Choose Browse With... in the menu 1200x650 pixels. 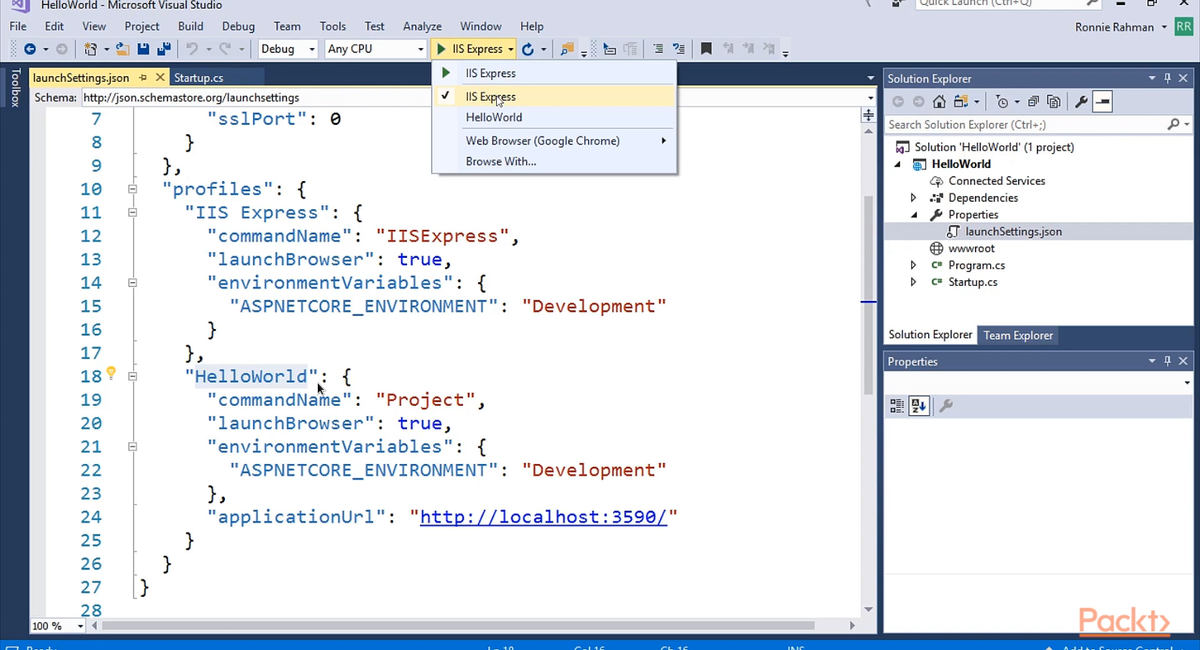pyautogui.click(x=501, y=161)
